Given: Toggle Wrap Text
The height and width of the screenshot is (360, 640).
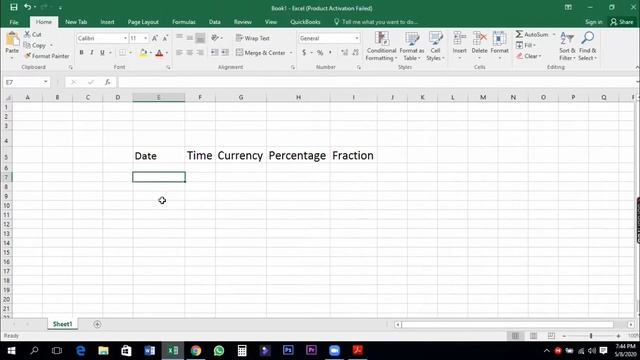Looking at the screenshot, I should click(x=253, y=38).
